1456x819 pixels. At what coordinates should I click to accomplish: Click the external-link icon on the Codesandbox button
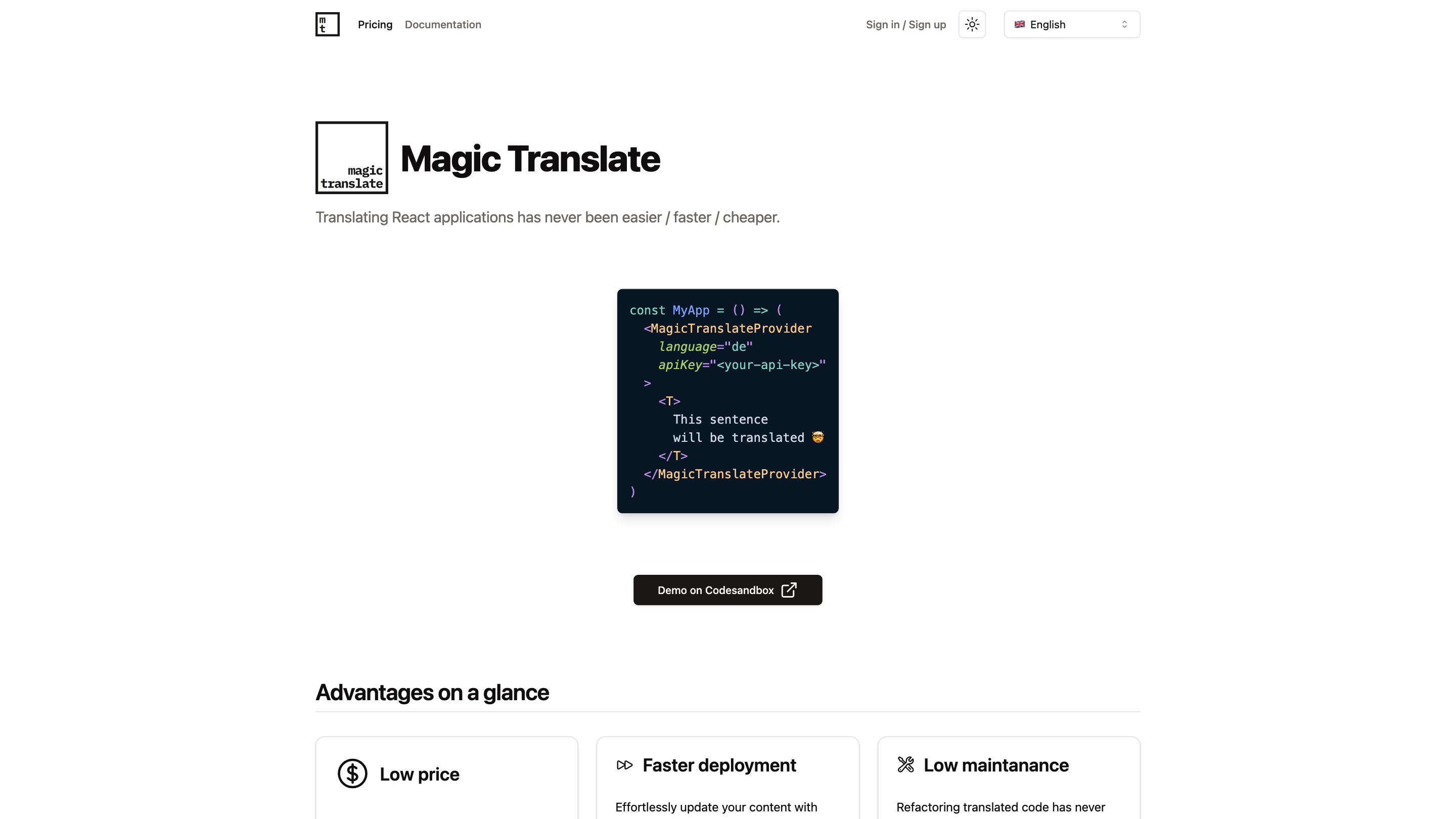click(789, 589)
